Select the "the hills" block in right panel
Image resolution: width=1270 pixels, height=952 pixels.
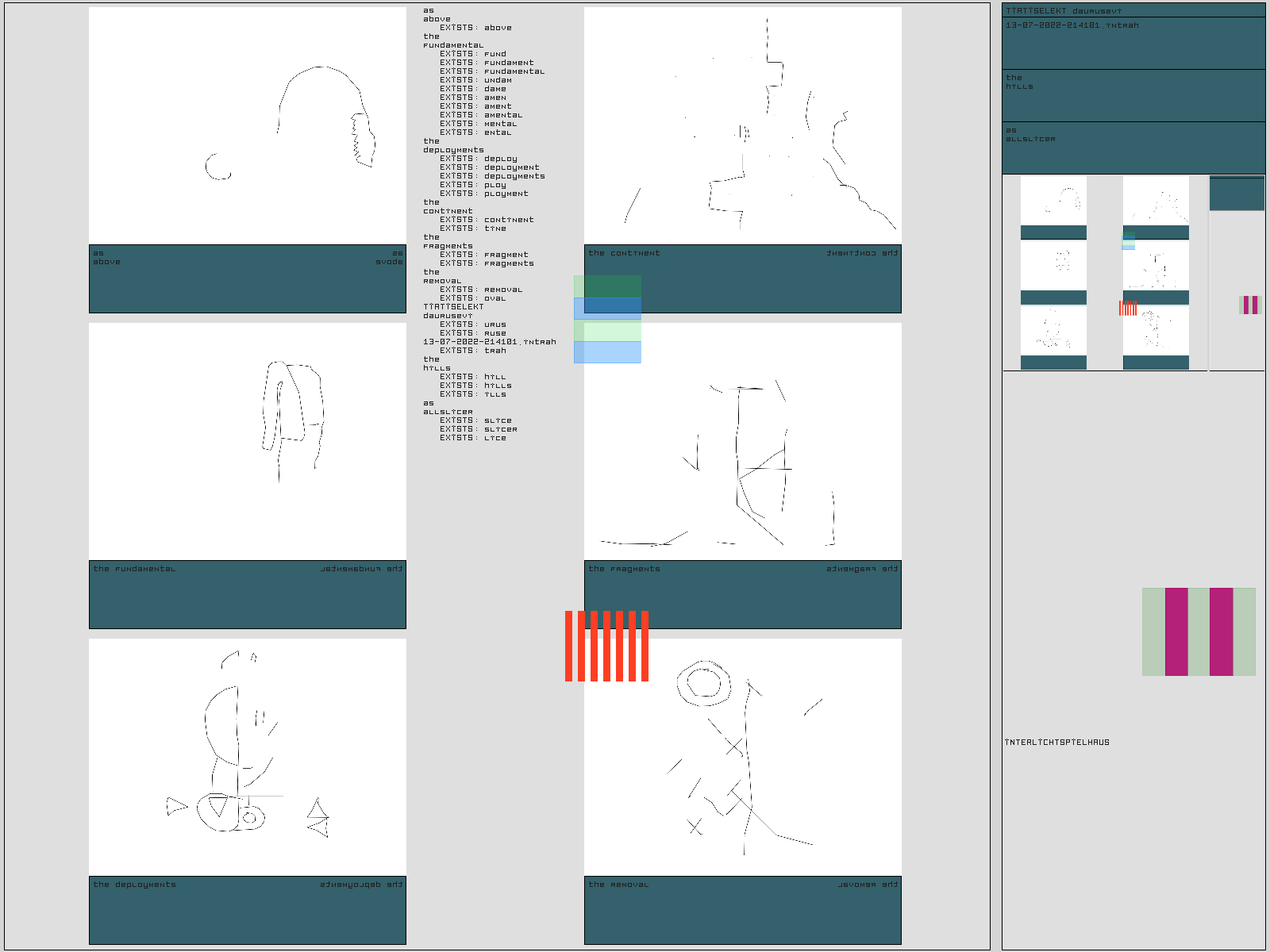[1133, 95]
